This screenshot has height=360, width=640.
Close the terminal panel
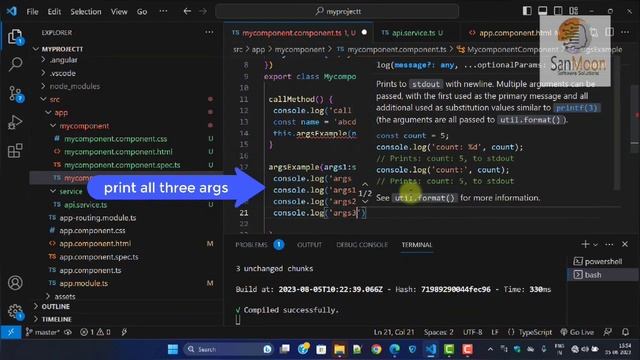pyautogui.click(x=625, y=244)
